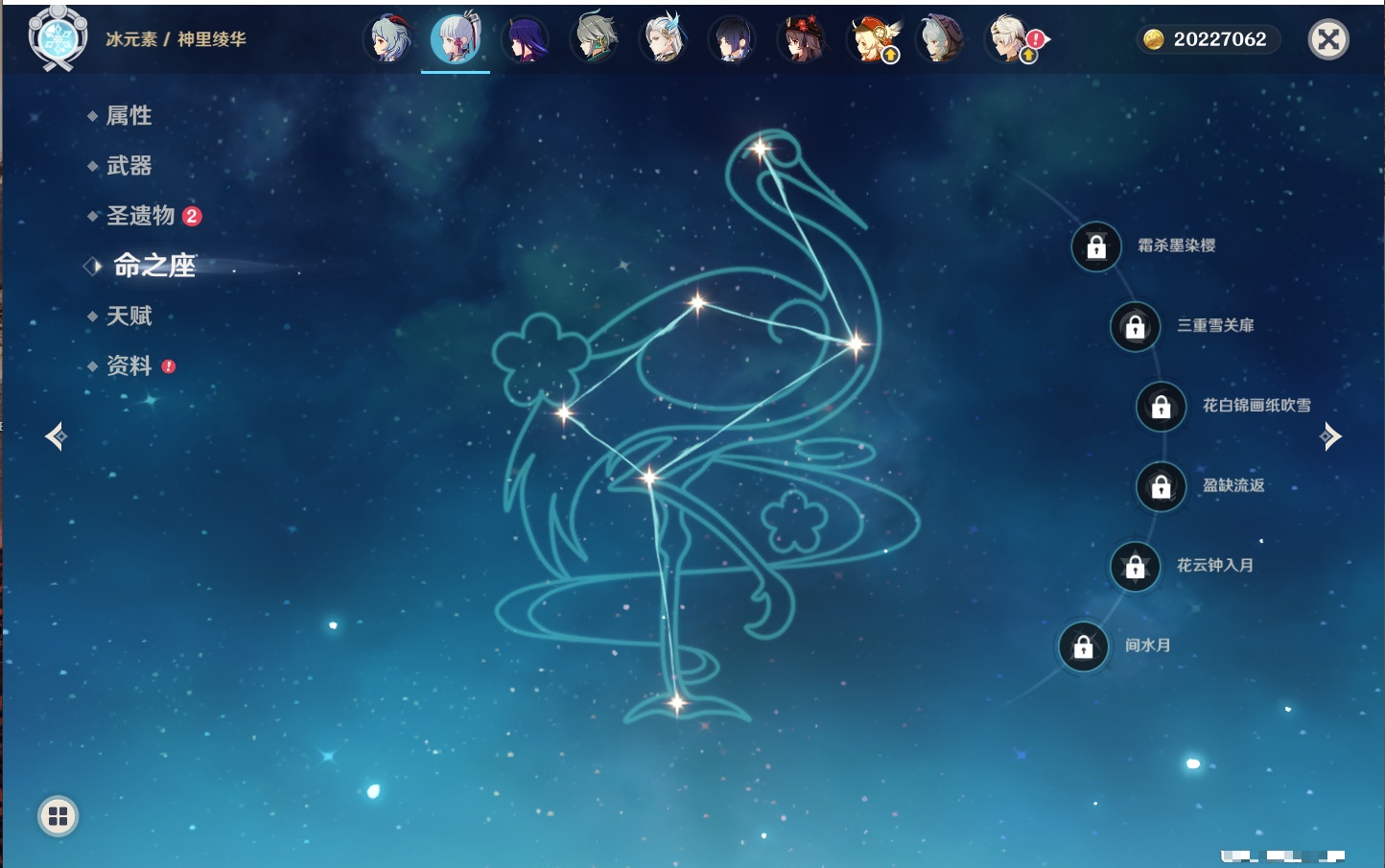Viewport: 1385px width, 868px height.
Task: Click the 花白锦画纸吹雪 constellation label
Action: [x=1256, y=406]
